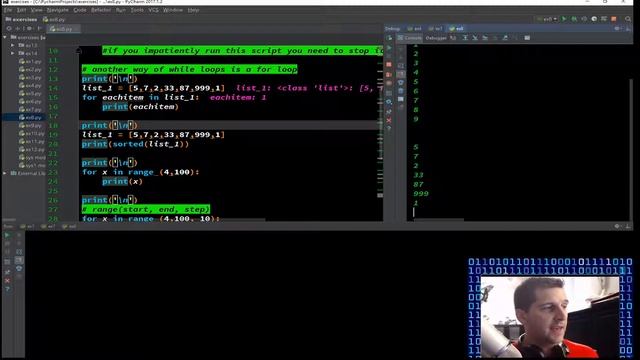
Task: Expand External Libraries in project tree
Action: (5, 173)
